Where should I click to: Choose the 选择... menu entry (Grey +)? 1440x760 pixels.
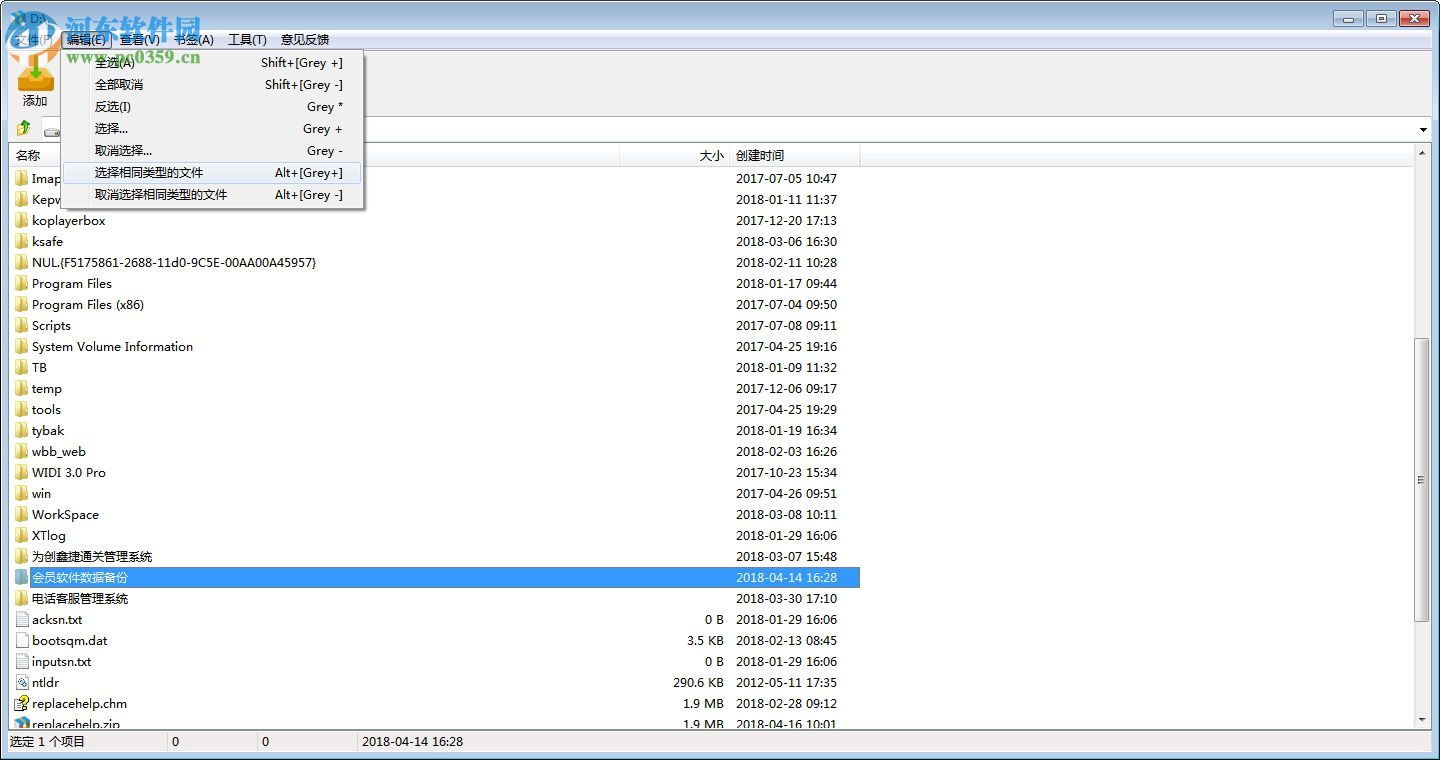click(x=212, y=128)
